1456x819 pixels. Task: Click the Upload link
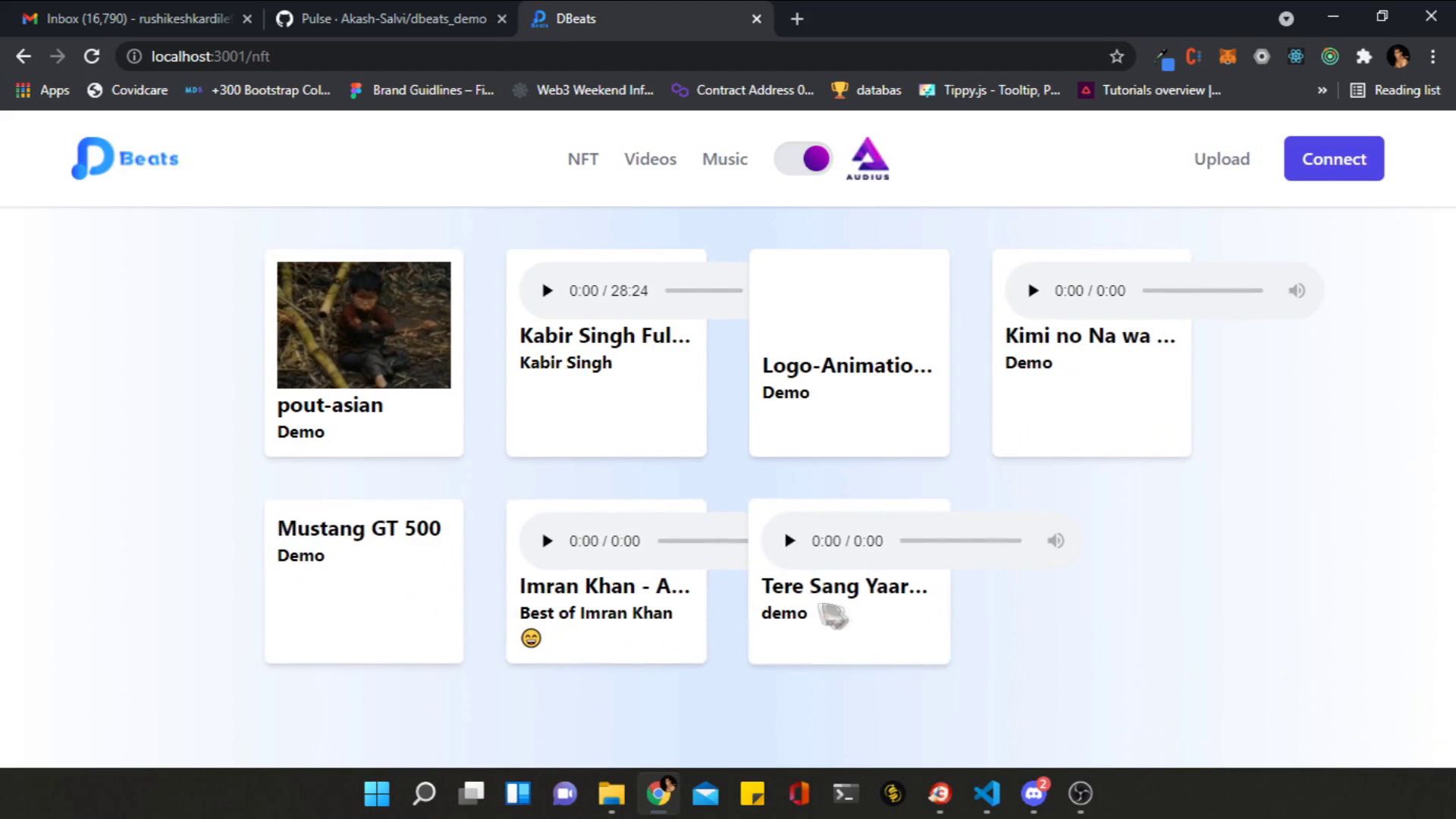coord(1222,158)
